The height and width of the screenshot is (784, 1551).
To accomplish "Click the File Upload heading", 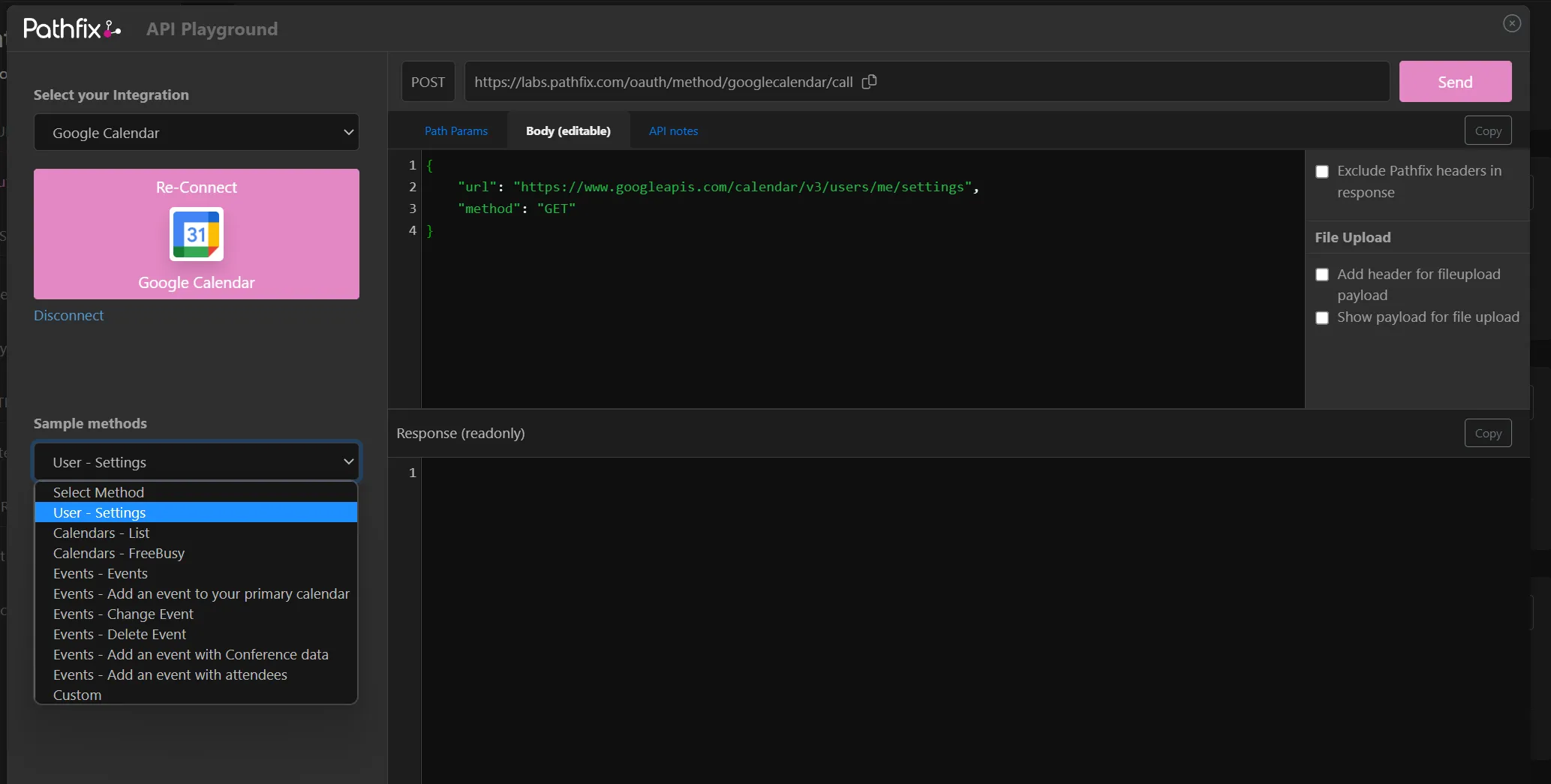I will pos(1353,237).
